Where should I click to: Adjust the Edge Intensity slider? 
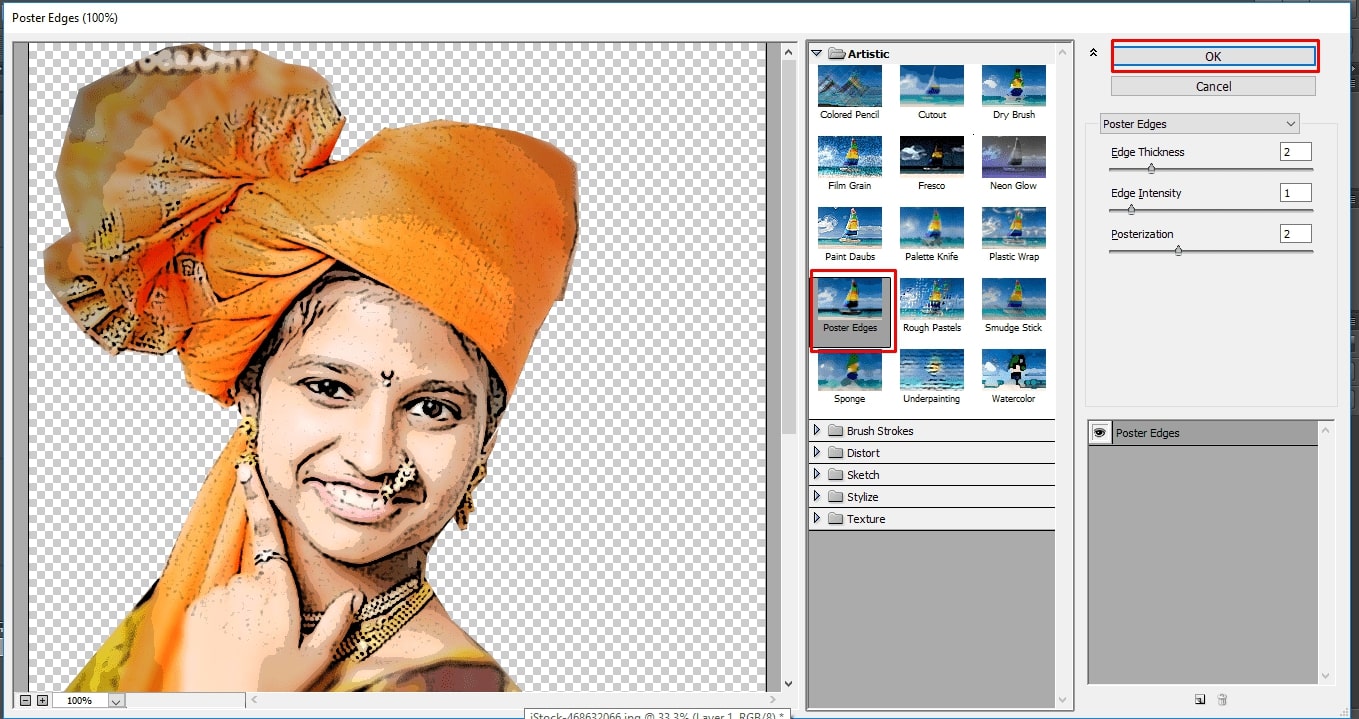pos(1131,210)
